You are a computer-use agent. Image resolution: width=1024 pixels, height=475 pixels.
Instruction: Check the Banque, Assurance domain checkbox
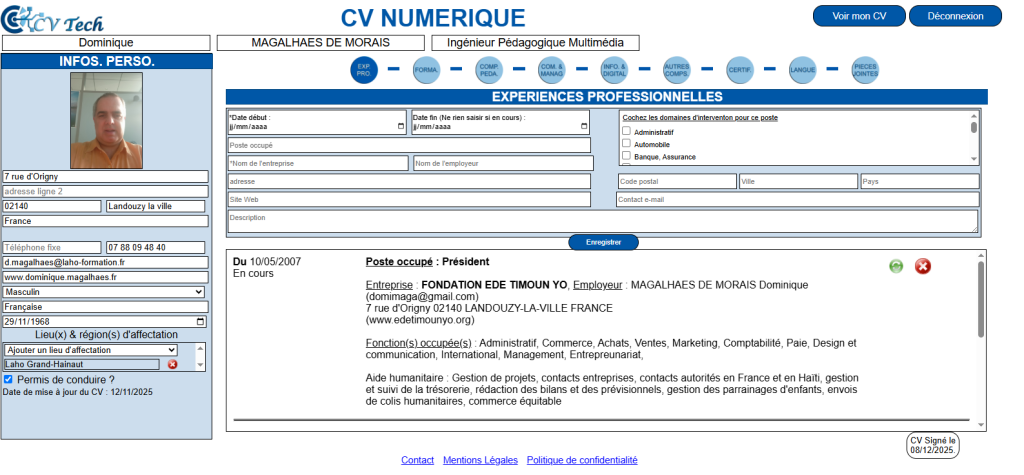pyautogui.click(x=626, y=156)
